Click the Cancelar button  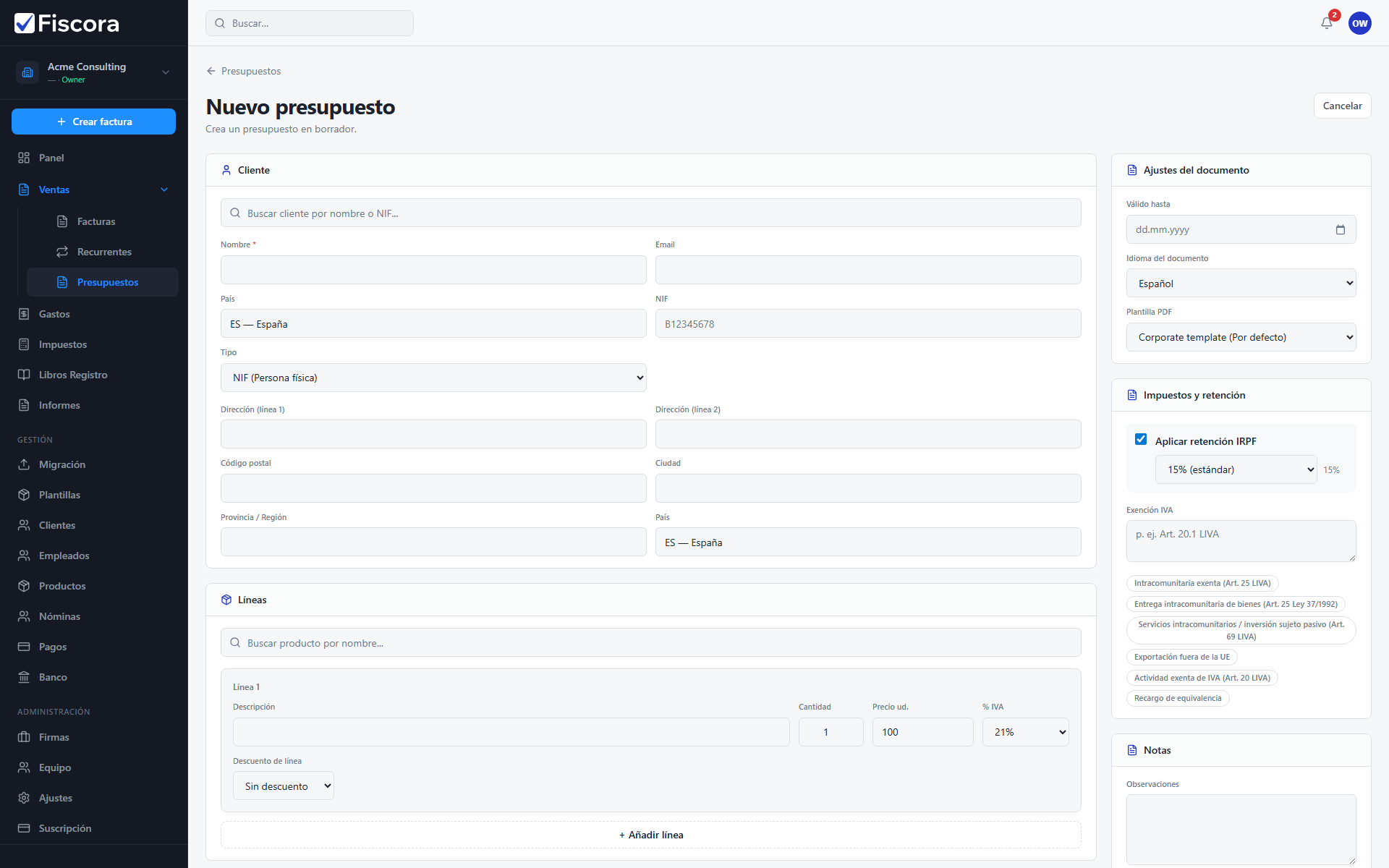pyautogui.click(x=1342, y=106)
